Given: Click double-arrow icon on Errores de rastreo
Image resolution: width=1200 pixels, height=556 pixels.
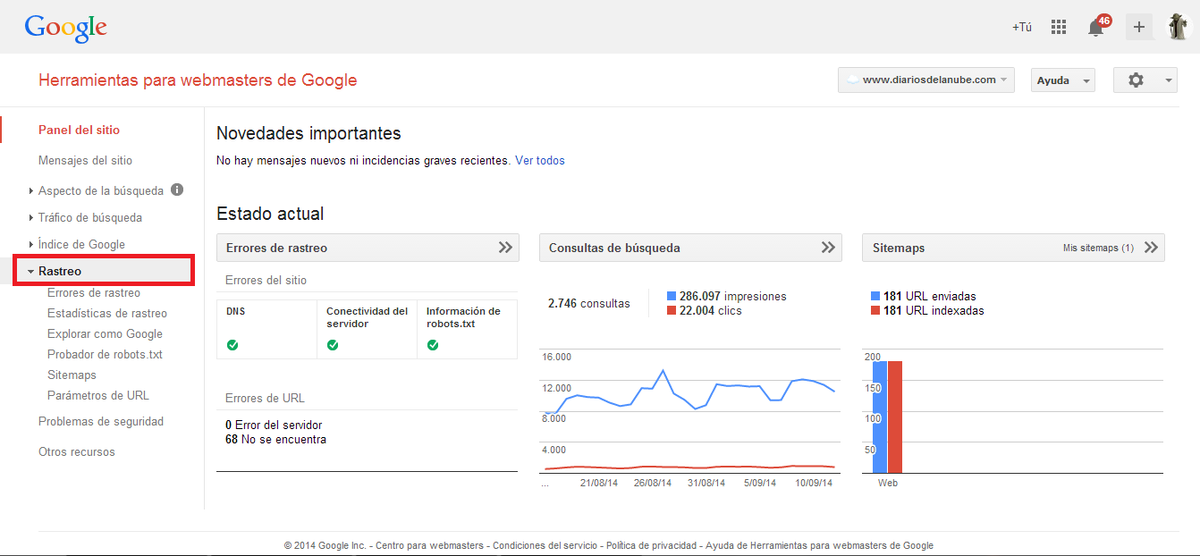Looking at the screenshot, I should point(505,248).
